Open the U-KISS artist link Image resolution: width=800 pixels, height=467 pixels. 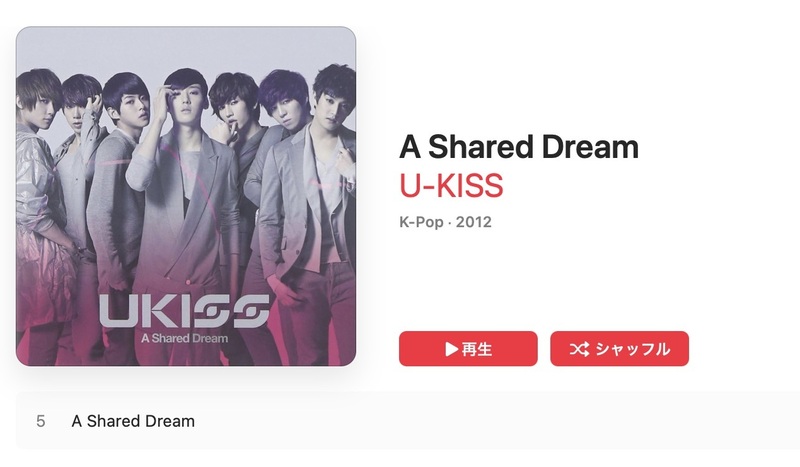click(x=451, y=185)
